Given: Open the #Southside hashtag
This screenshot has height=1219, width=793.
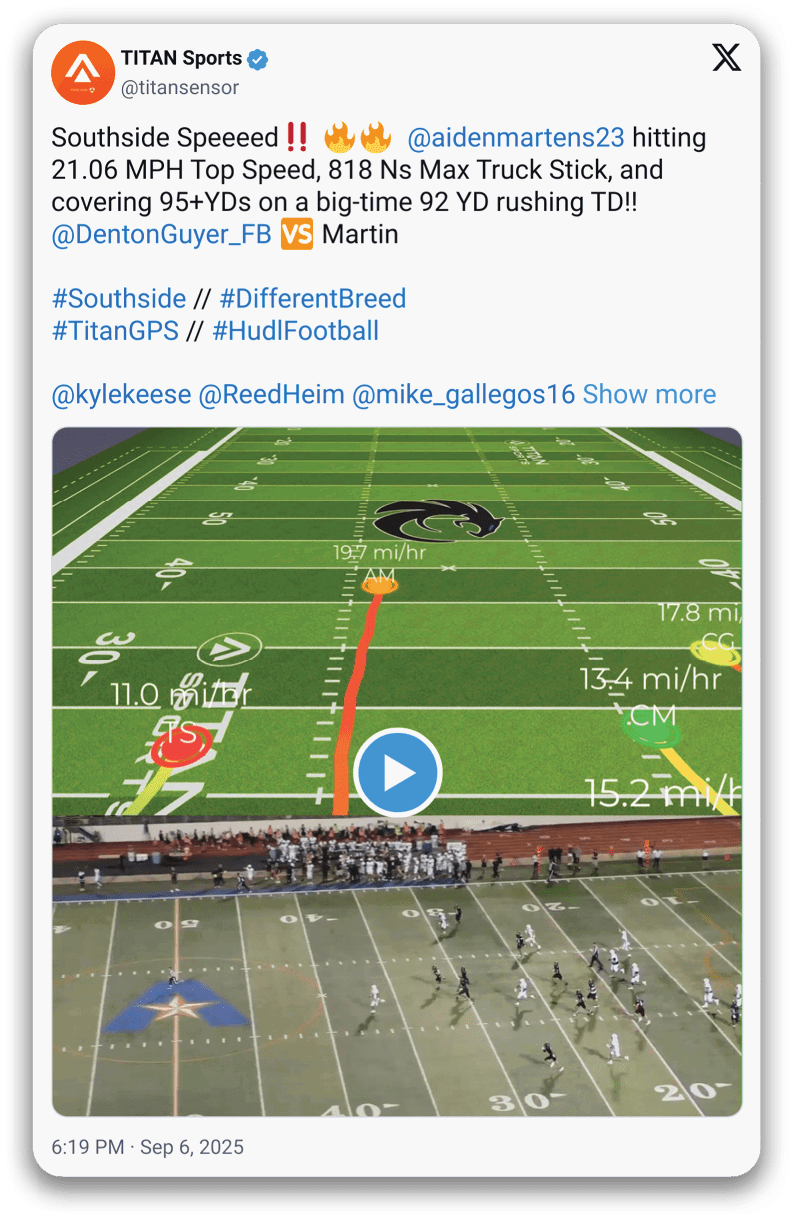Looking at the screenshot, I should pyautogui.click(x=119, y=299).
